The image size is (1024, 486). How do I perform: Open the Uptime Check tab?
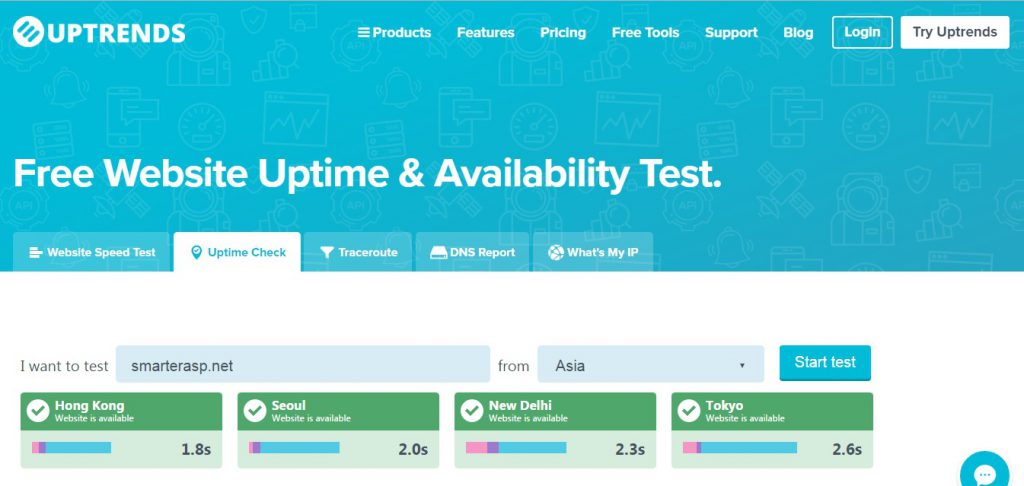point(237,252)
